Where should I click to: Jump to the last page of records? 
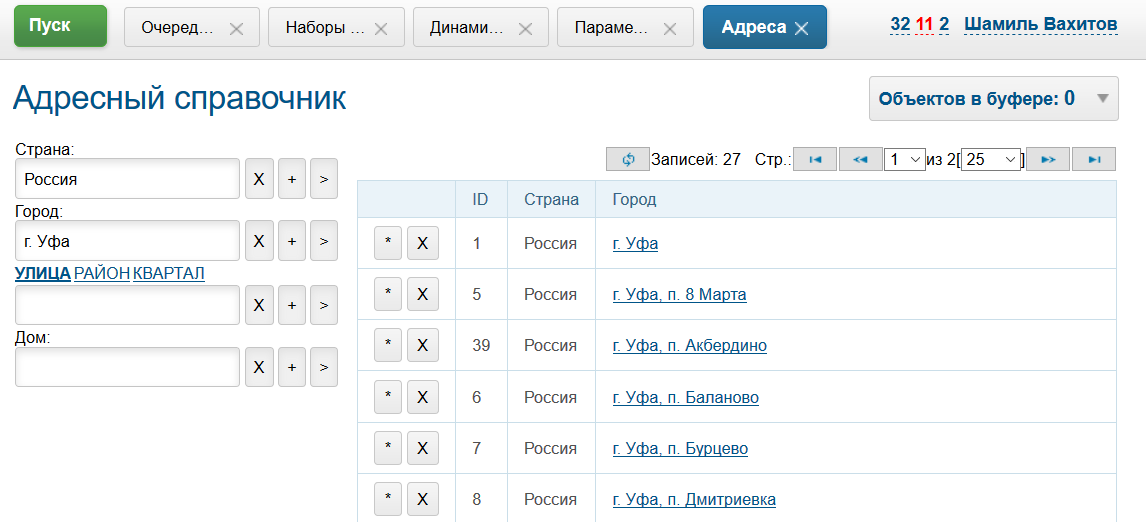tap(1094, 159)
